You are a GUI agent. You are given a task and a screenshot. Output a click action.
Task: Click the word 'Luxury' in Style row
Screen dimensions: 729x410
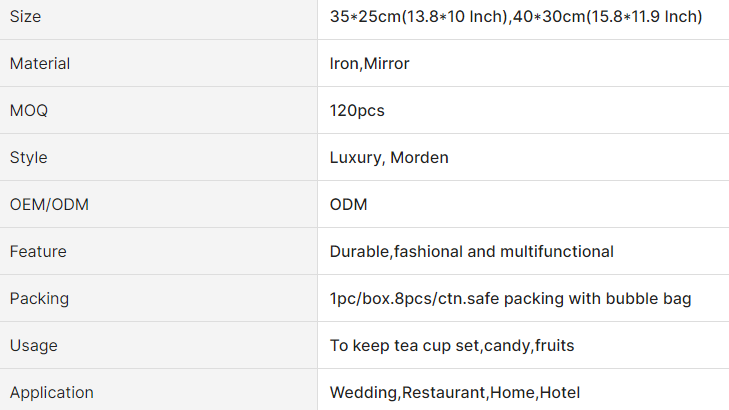(x=355, y=158)
